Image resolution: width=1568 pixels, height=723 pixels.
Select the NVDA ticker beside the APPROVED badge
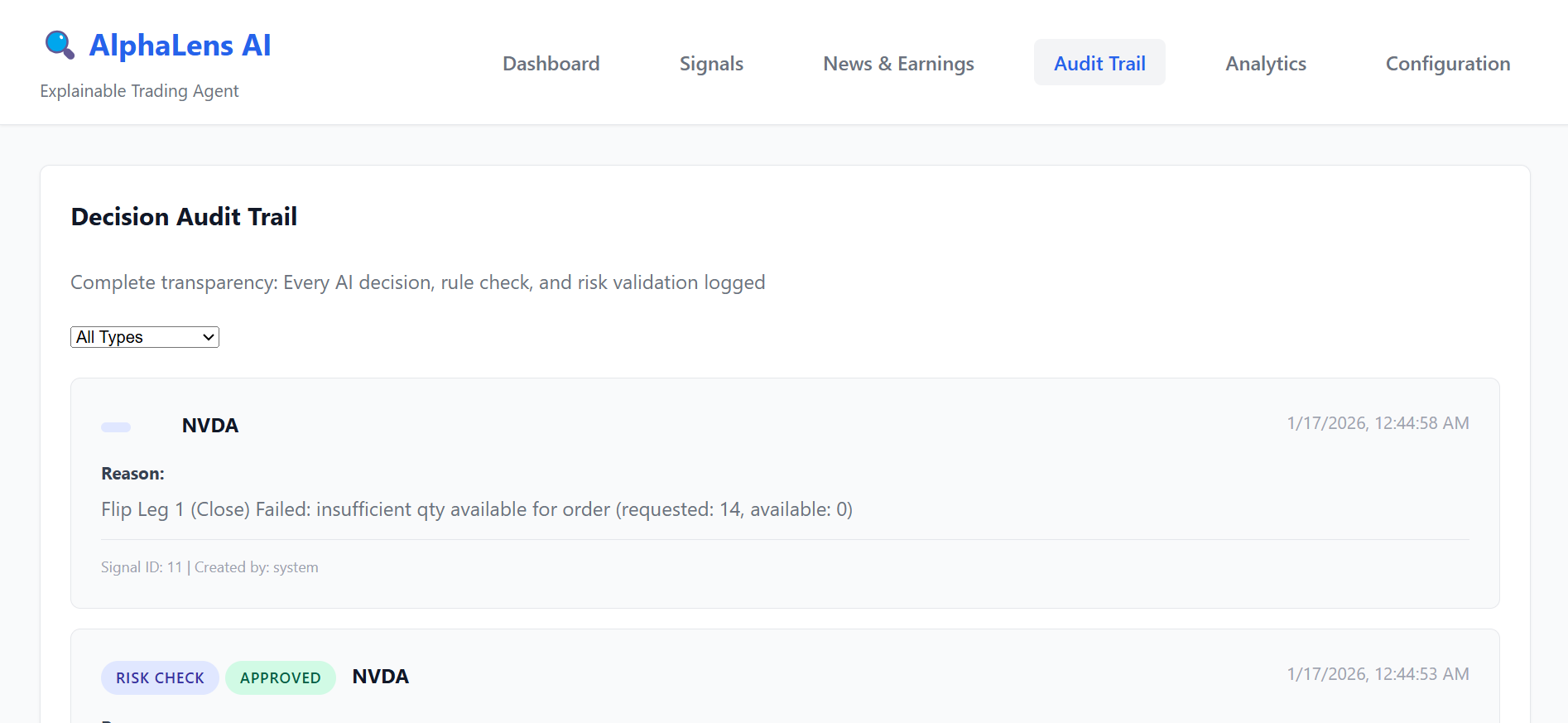click(381, 677)
